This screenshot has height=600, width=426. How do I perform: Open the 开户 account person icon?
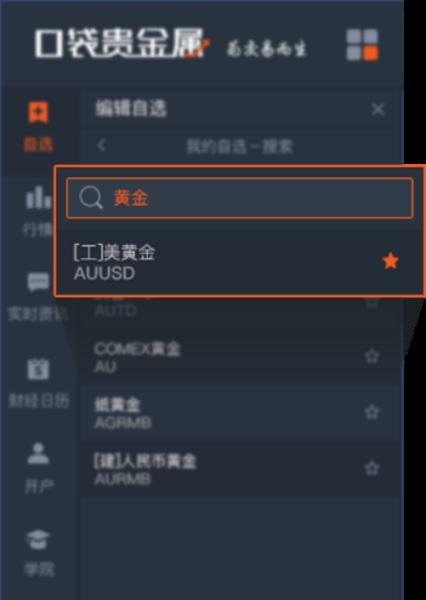(38, 453)
